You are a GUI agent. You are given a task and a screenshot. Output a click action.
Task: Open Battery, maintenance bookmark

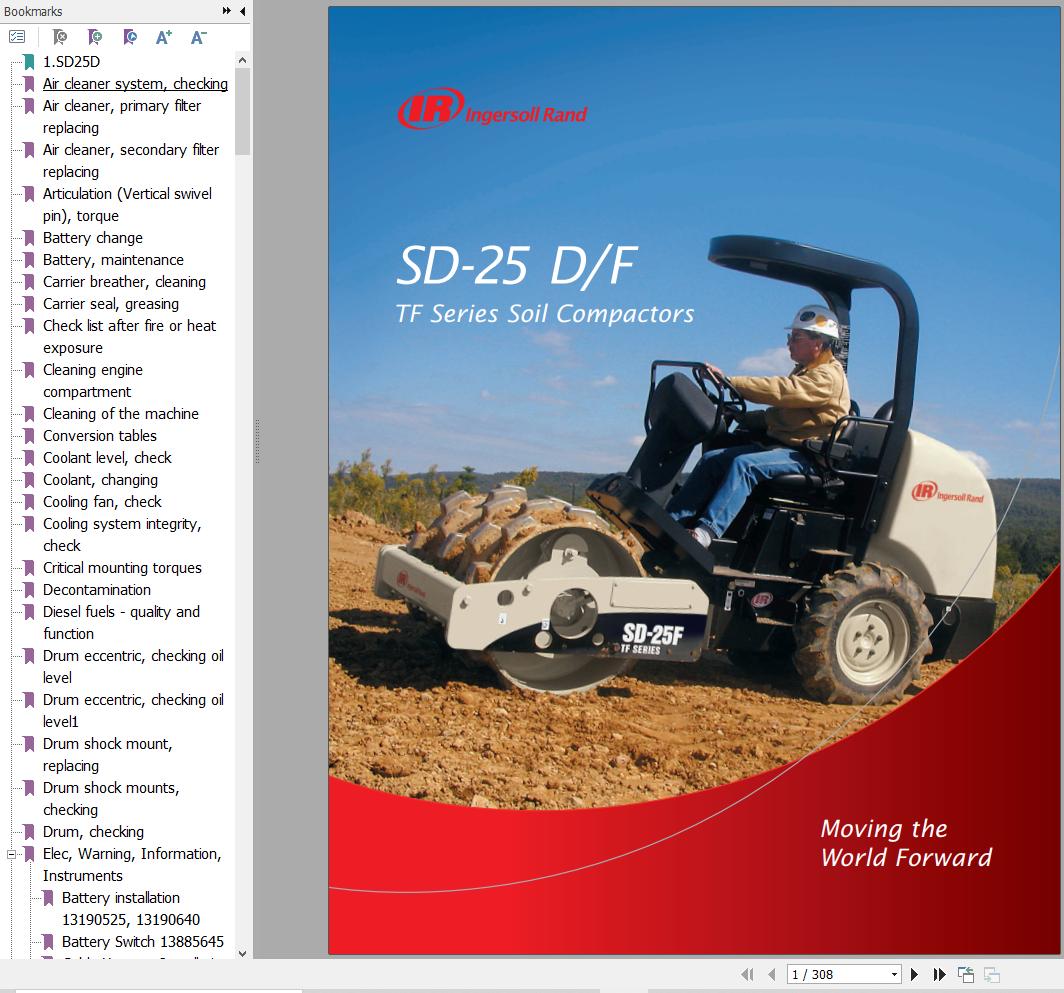click(x=113, y=260)
